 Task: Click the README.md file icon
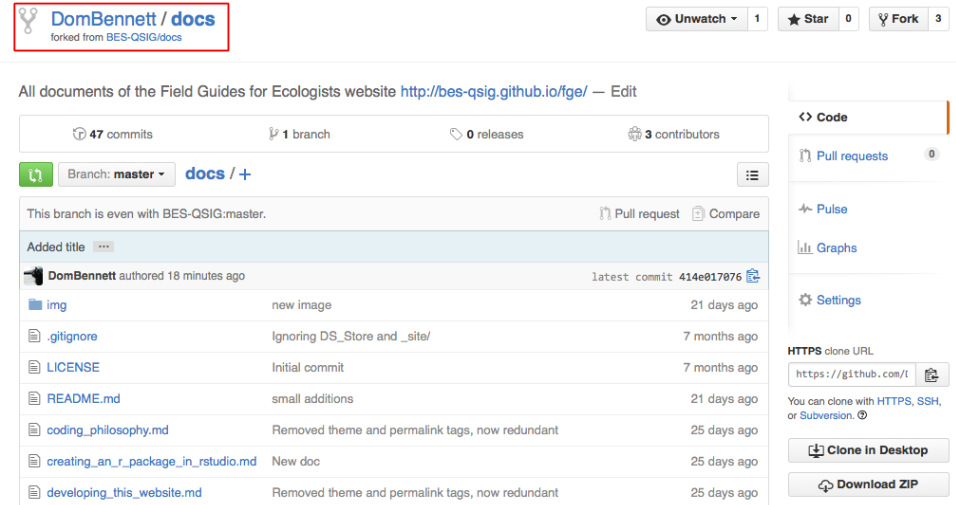[x=34, y=398]
